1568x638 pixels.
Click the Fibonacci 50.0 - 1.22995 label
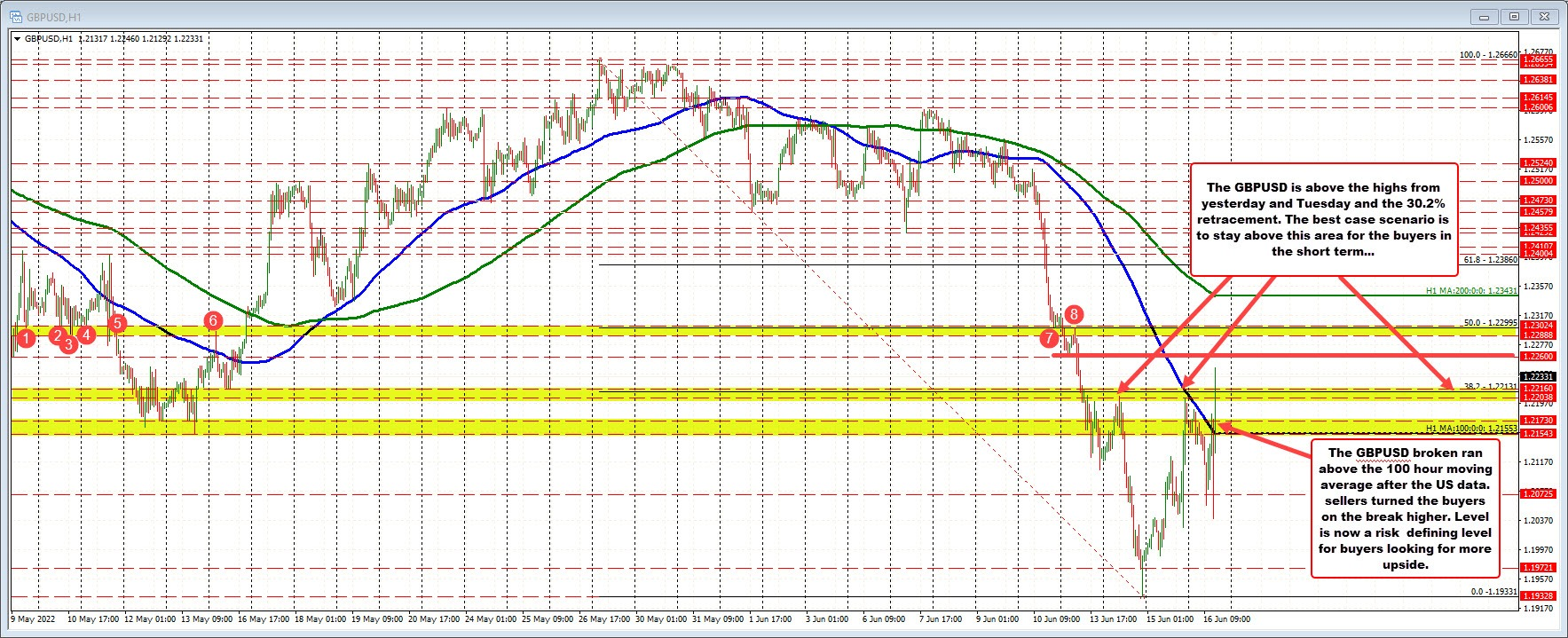click(1491, 323)
